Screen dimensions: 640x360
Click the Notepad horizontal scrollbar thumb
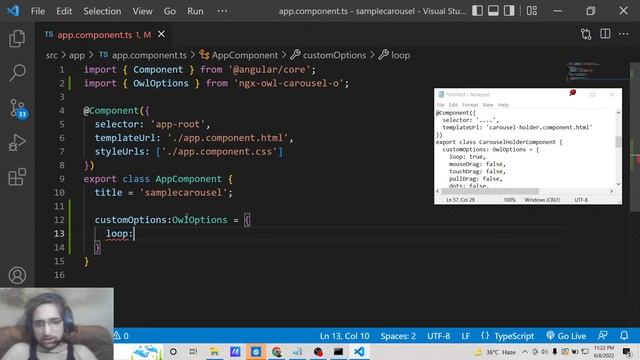[490, 191]
